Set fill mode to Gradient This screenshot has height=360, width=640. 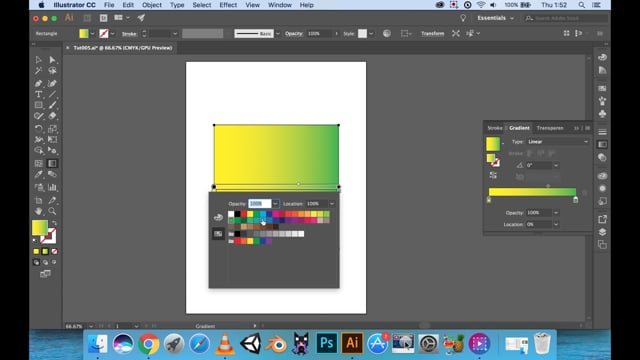pyautogui.click(x=45, y=251)
